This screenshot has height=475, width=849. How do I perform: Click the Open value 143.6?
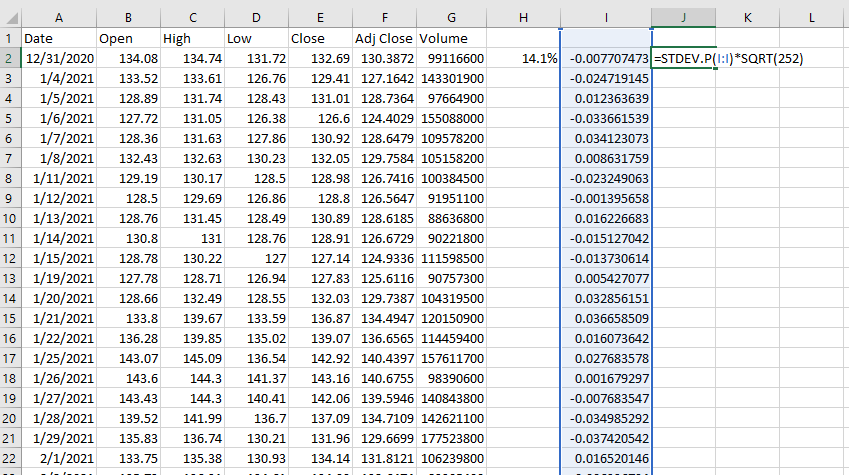point(129,378)
